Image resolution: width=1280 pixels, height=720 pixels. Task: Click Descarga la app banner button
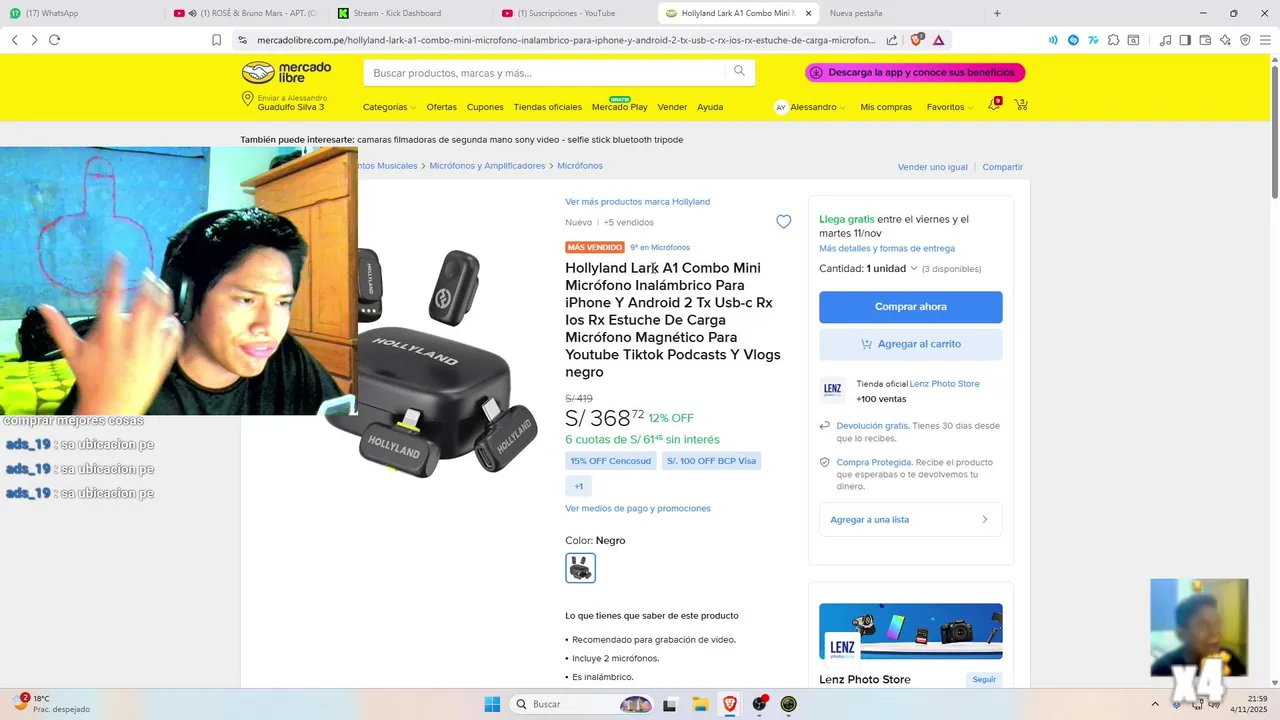pos(915,72)
